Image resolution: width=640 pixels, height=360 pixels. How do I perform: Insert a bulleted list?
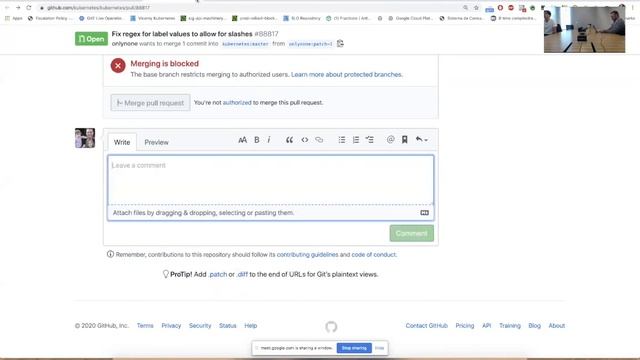342,140
